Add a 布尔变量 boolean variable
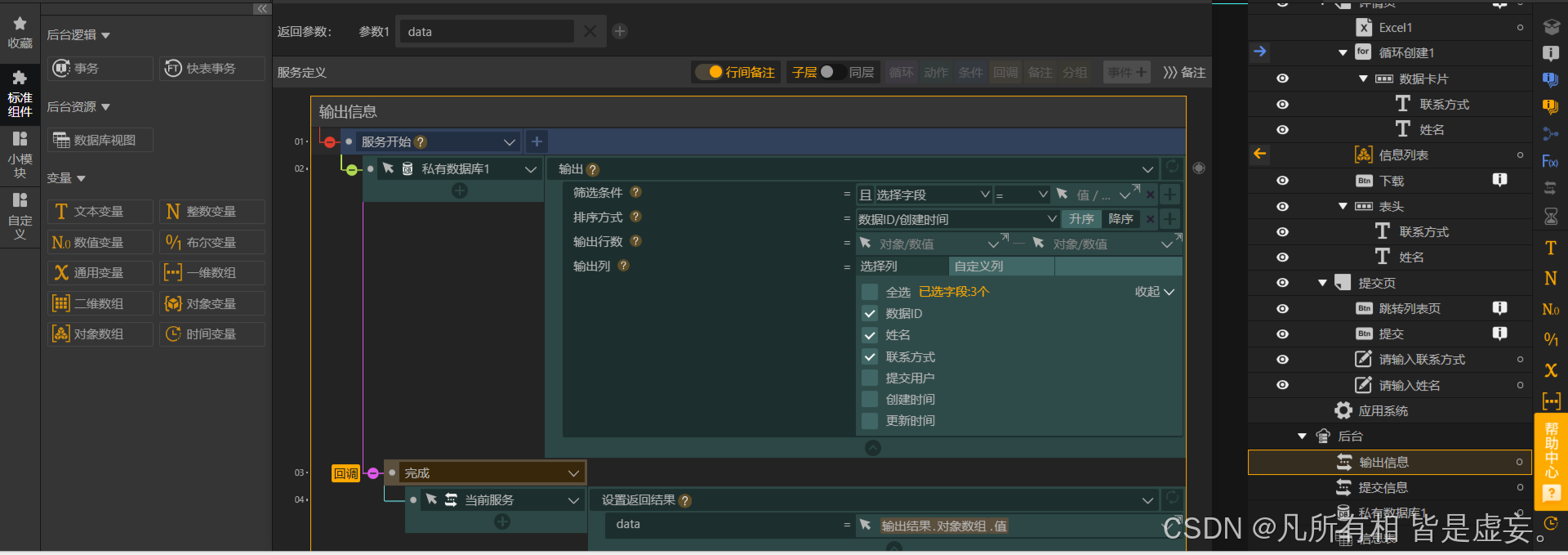Image resolution: width=1568 pixels, height=555 pixels. click(x=212, y=243)
